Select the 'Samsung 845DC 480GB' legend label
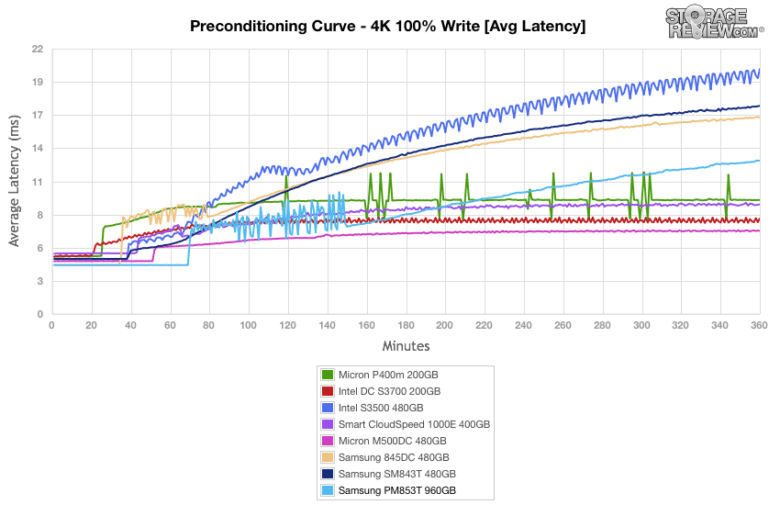The height and width of the screenshot is (516, 780). pos(393,457)
